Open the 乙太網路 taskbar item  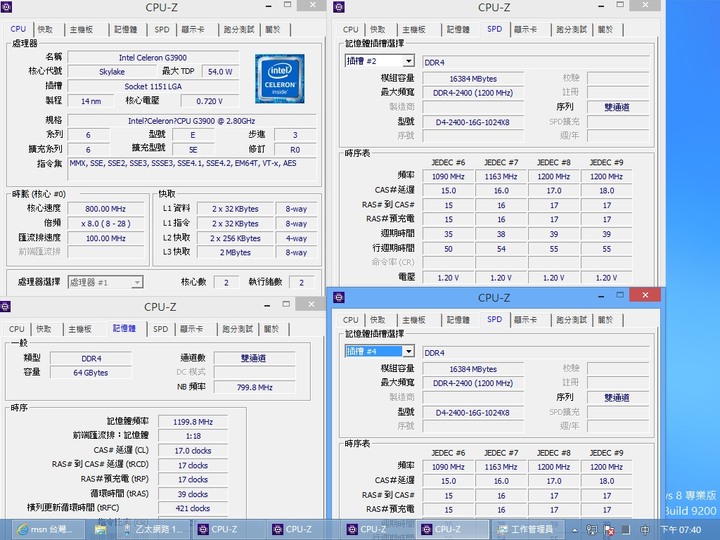click(x=153, y=529)
